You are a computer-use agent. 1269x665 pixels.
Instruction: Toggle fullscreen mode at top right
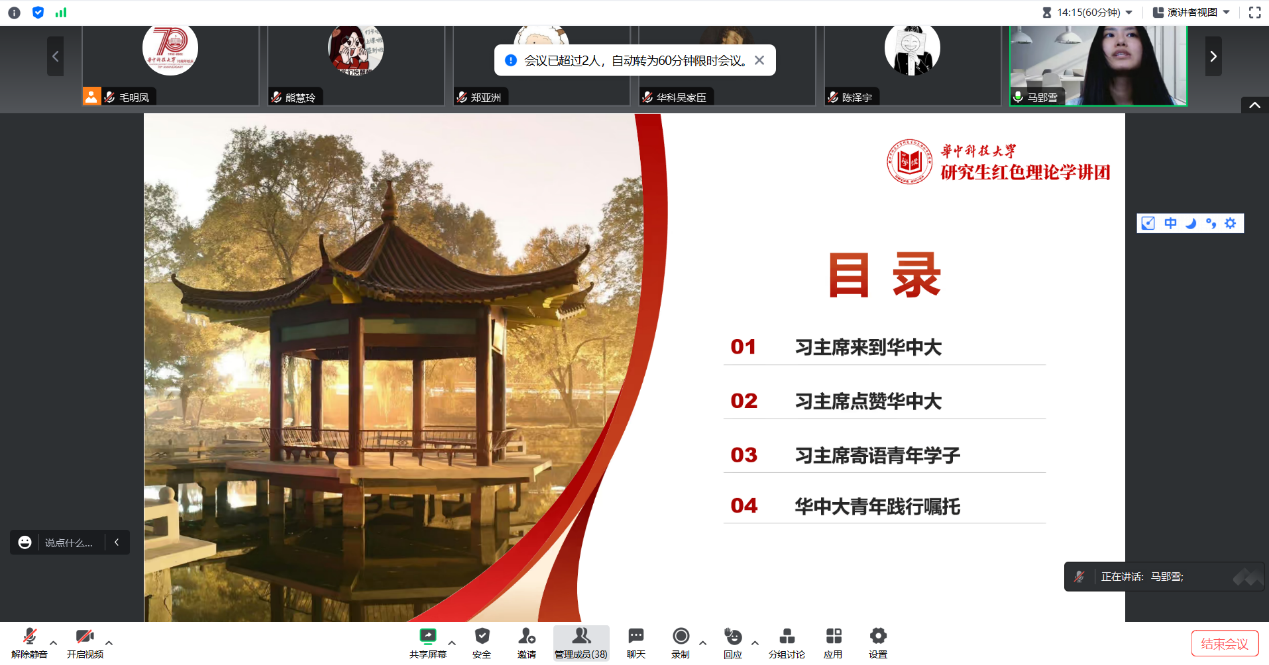pos(1254,12)
